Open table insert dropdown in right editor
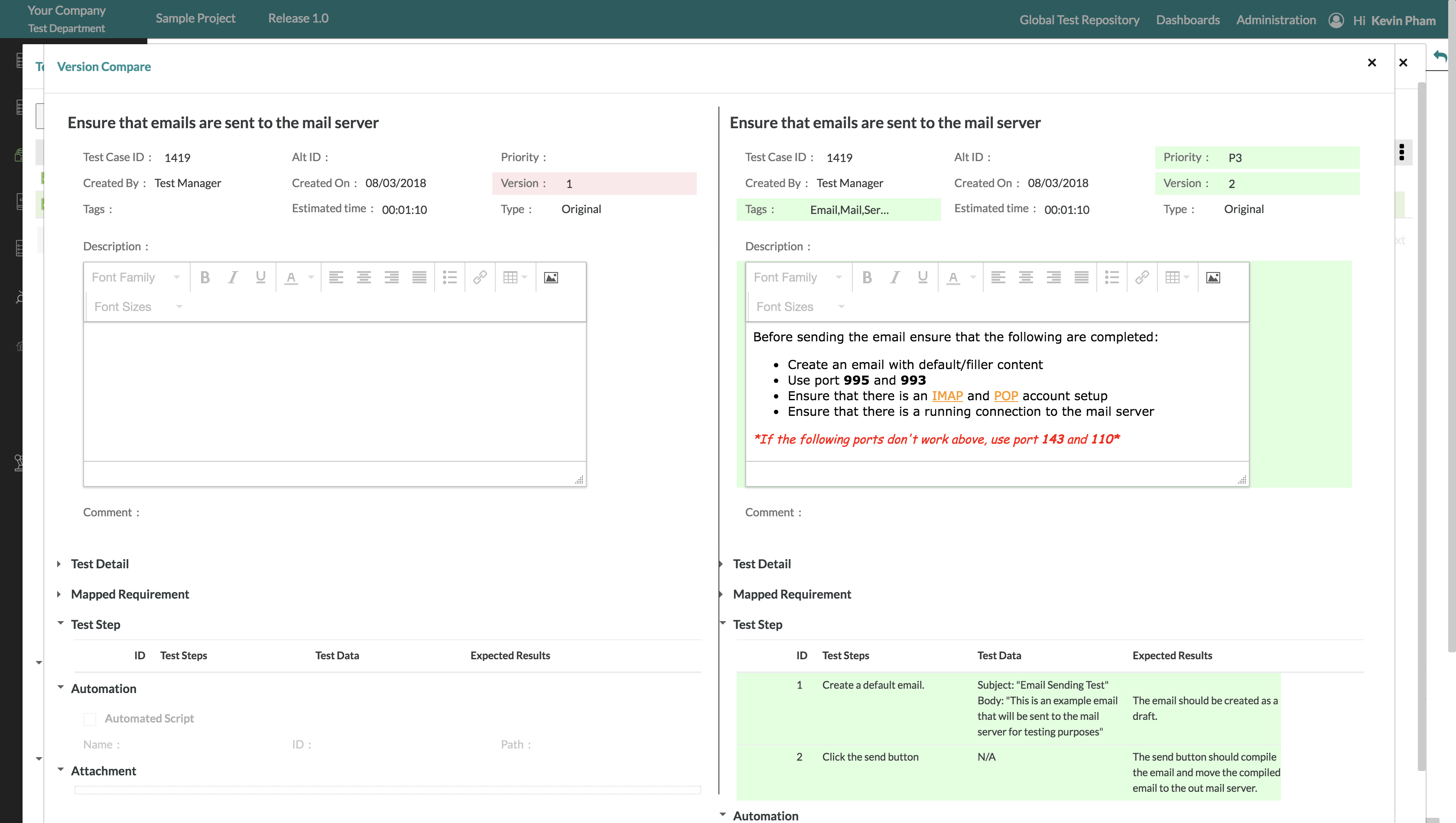This screenshot has height=823, width=1456. 1177,278
